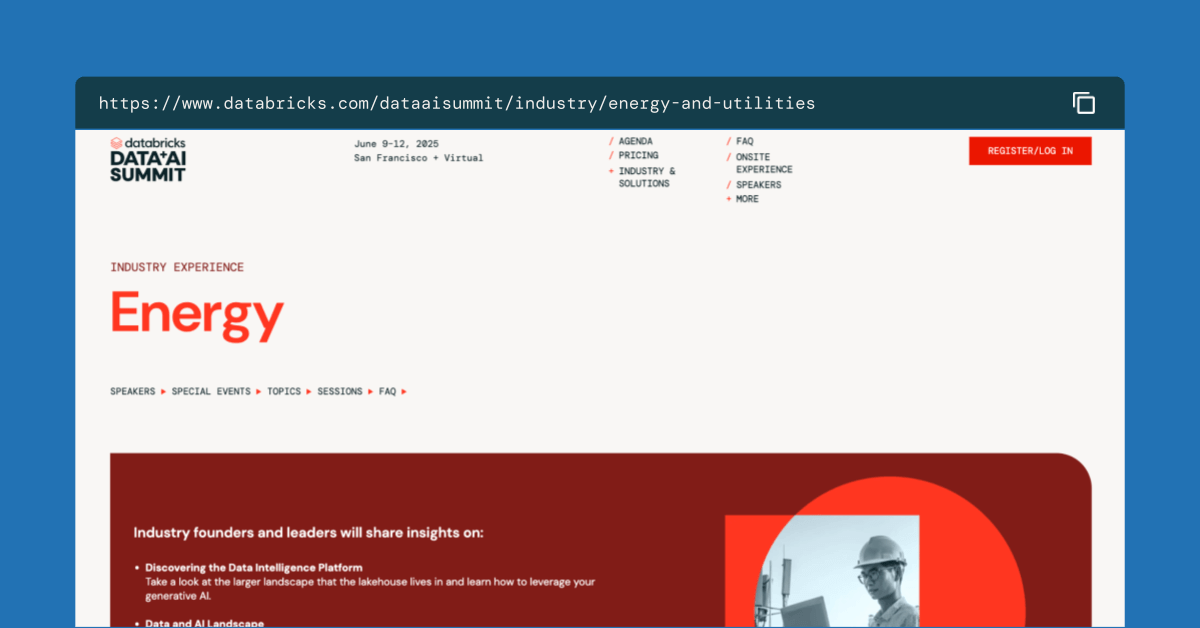The height and width of the screenshot is (628, 1200).
Task: Open the Pricing menu item
Action: coord(638,156)
